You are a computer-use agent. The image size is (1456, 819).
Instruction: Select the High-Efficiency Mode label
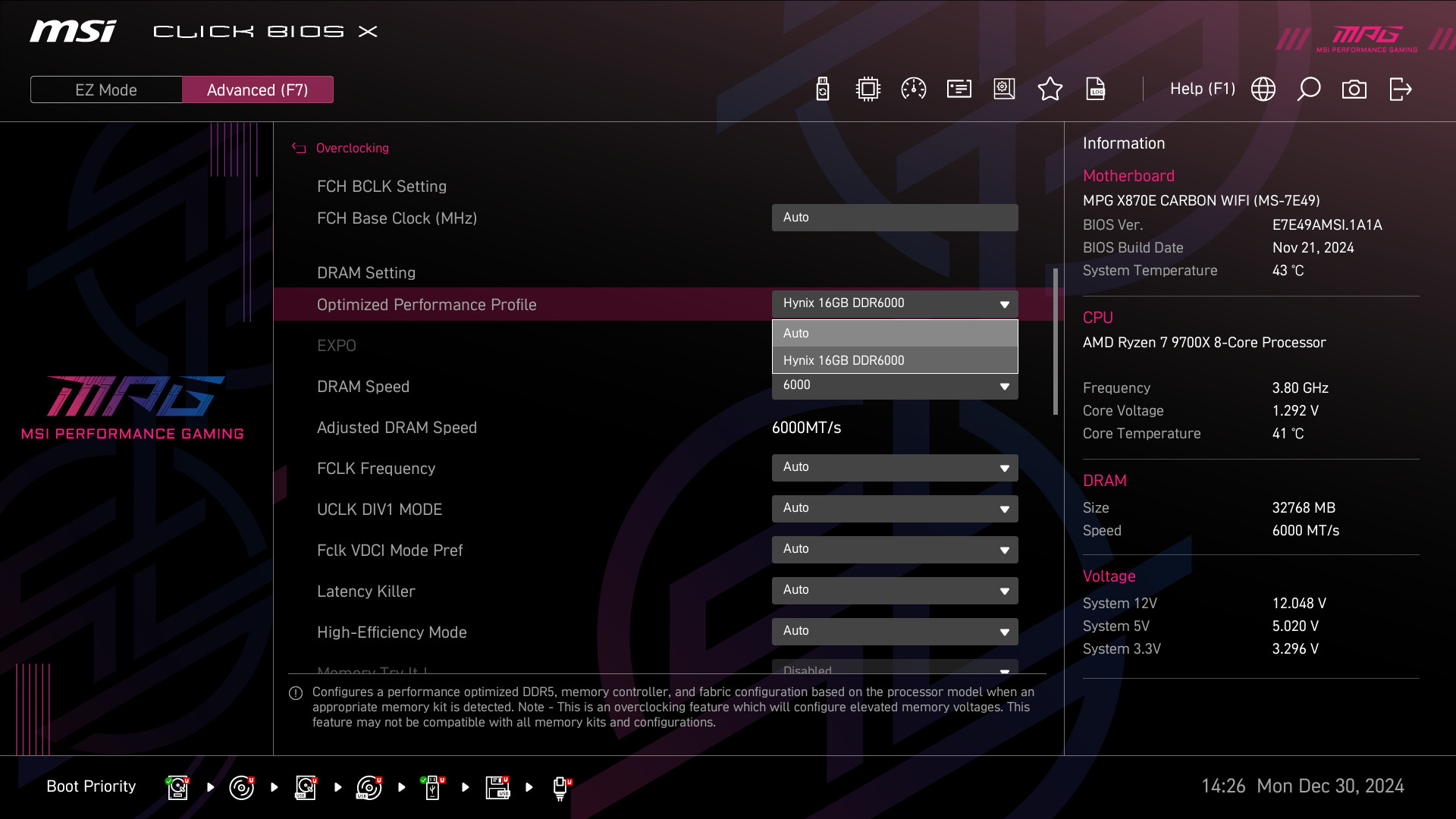392,632
